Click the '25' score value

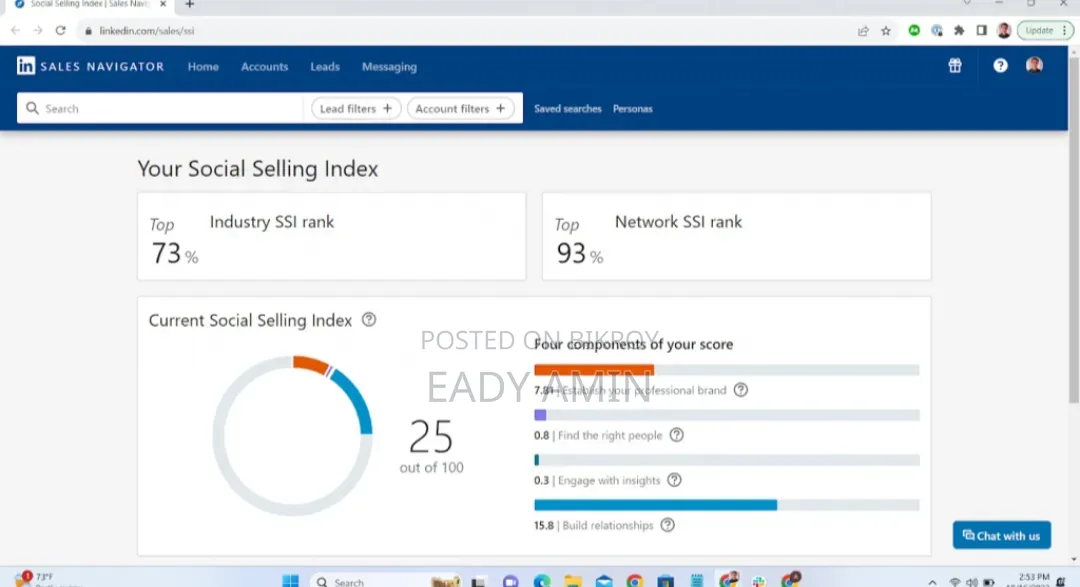[x=431, y=436]
